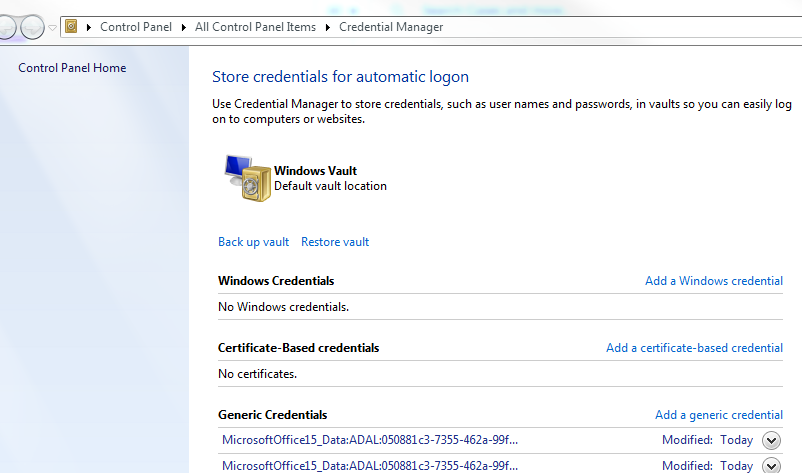The height and width of the screenshot is (473, 802).
Task: Click the Windows Credentials section heading
Action: [x=276, y=281]
